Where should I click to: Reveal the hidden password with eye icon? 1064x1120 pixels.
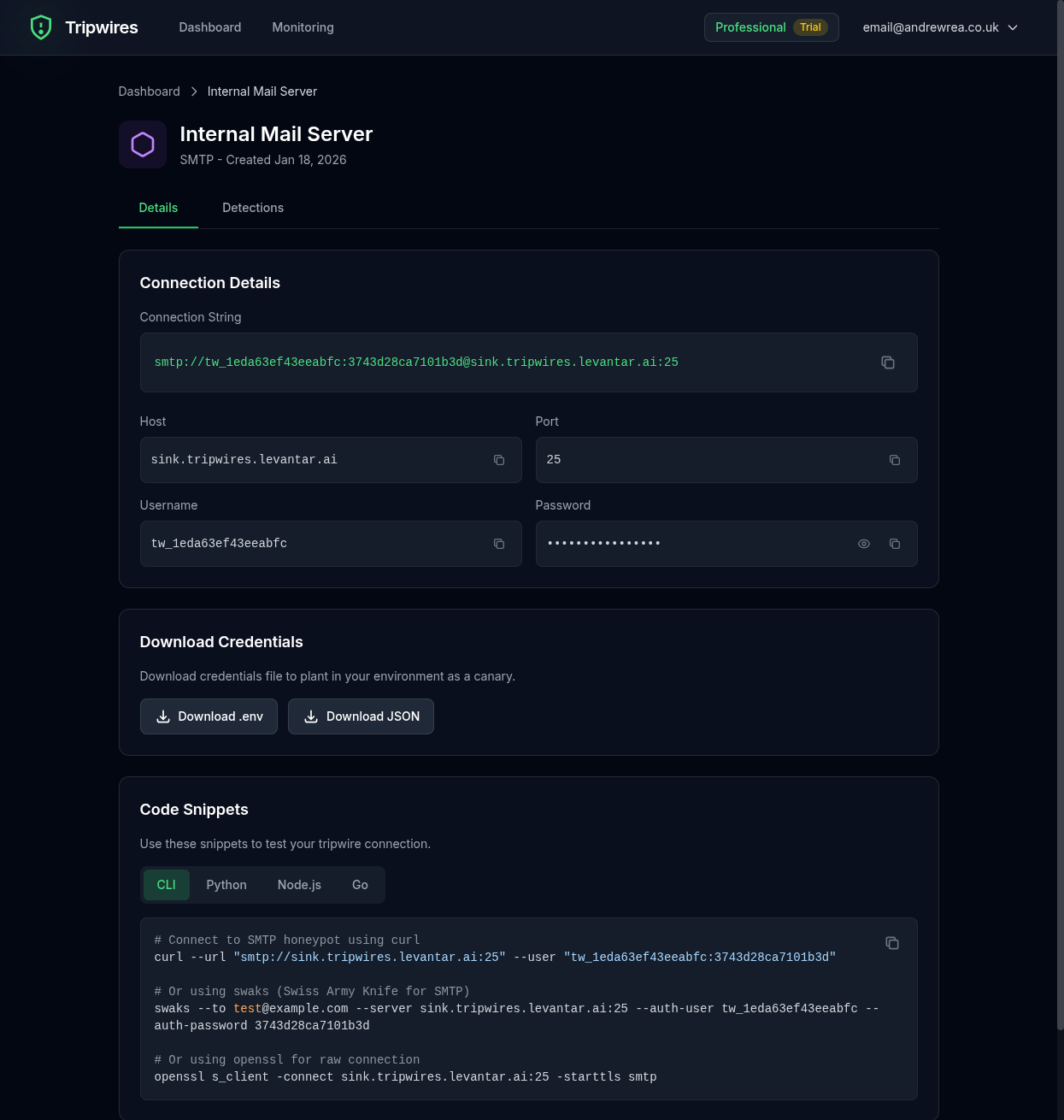pos(864,544)
